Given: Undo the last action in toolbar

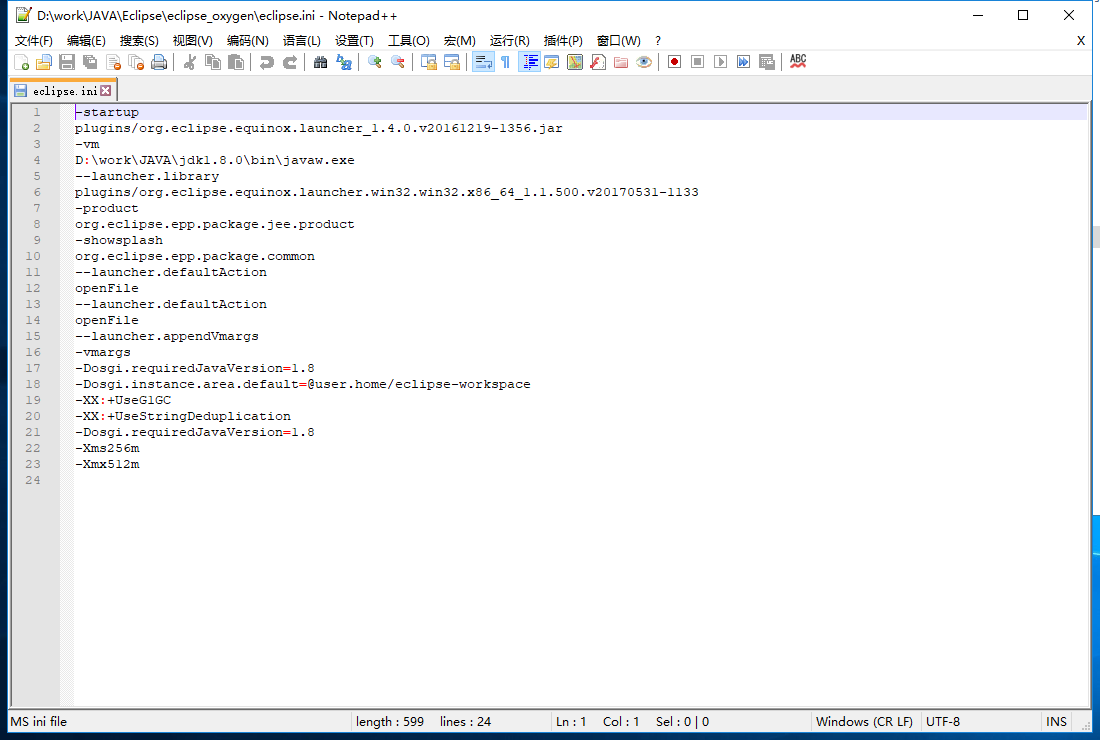Looking at the screenshot, I should point(267,62).
